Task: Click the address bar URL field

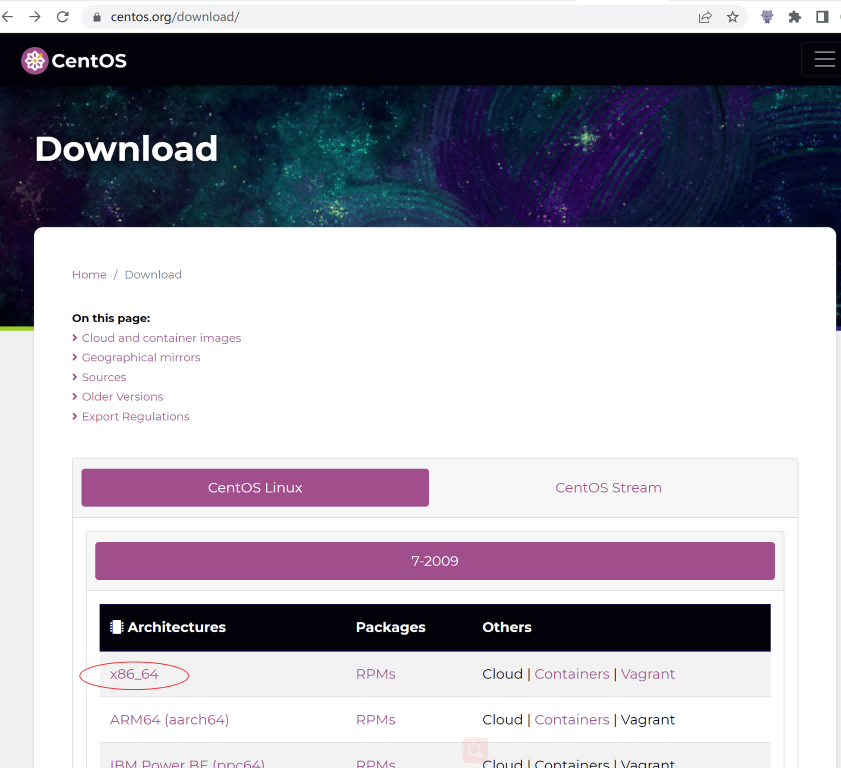Action: pos(390,17)
